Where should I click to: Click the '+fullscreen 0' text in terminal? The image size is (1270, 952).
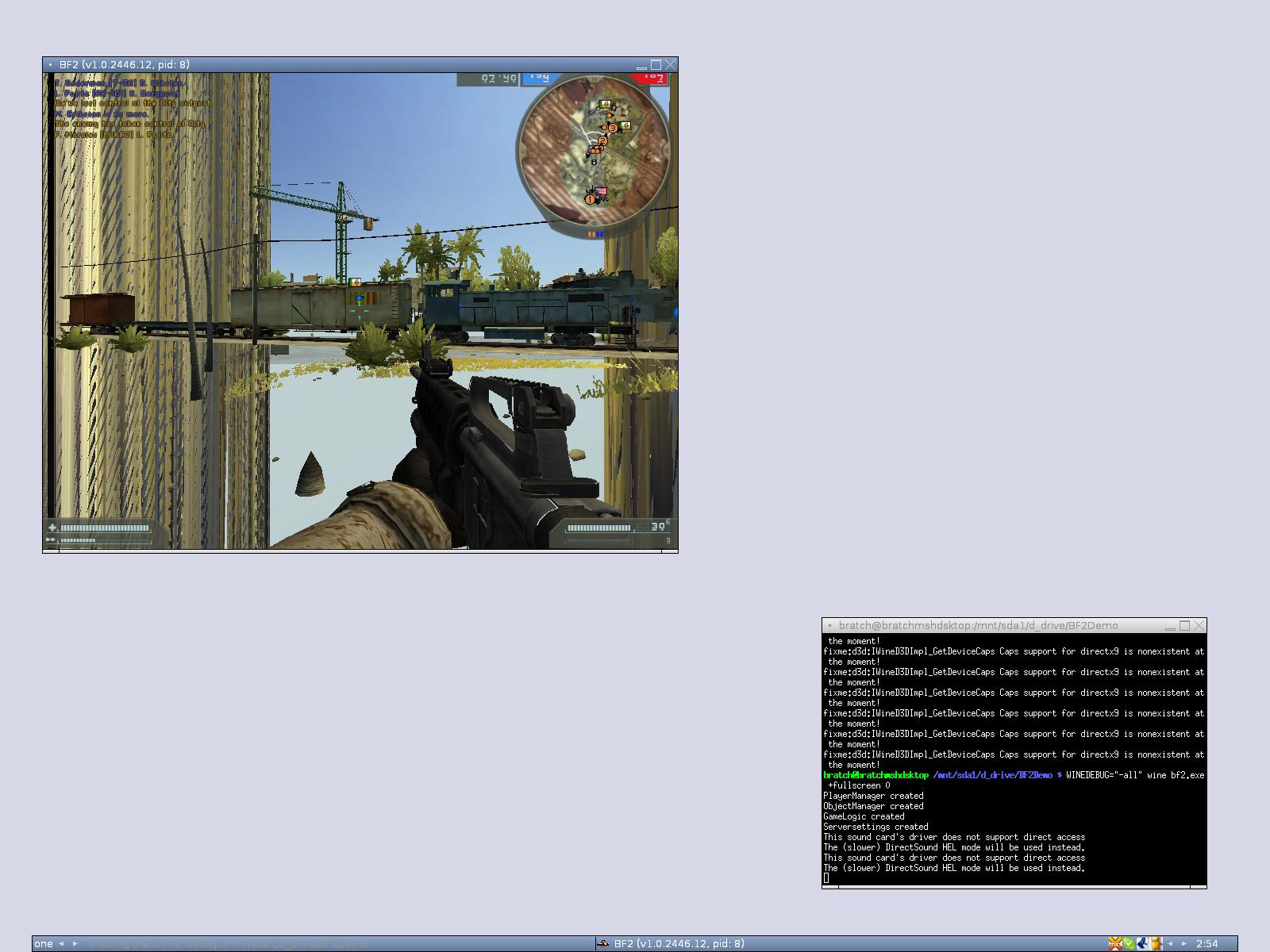(860, 785)
